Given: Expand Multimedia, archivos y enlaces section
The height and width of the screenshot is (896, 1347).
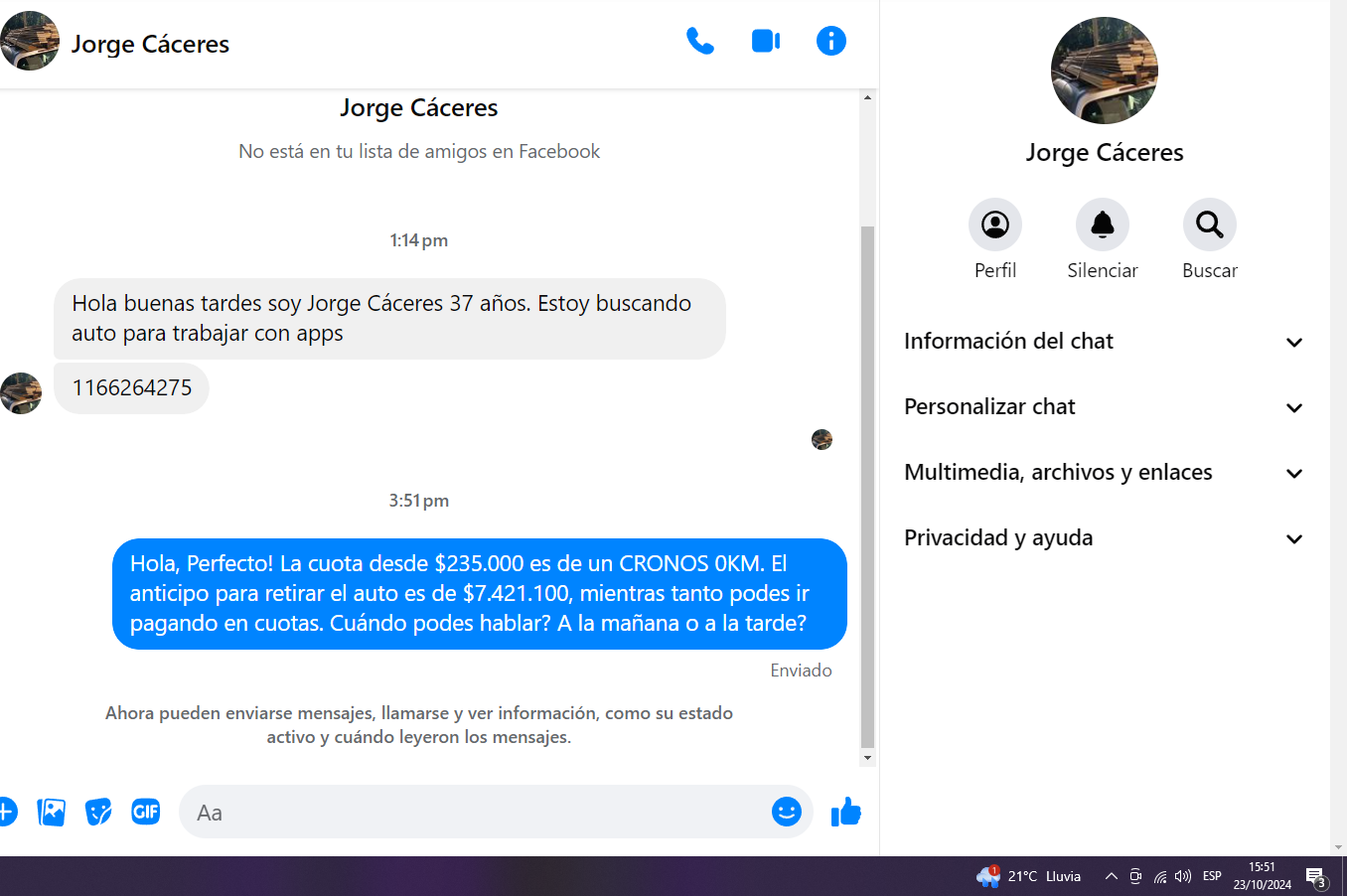Looking at the screenshot, I should 1104,473.
